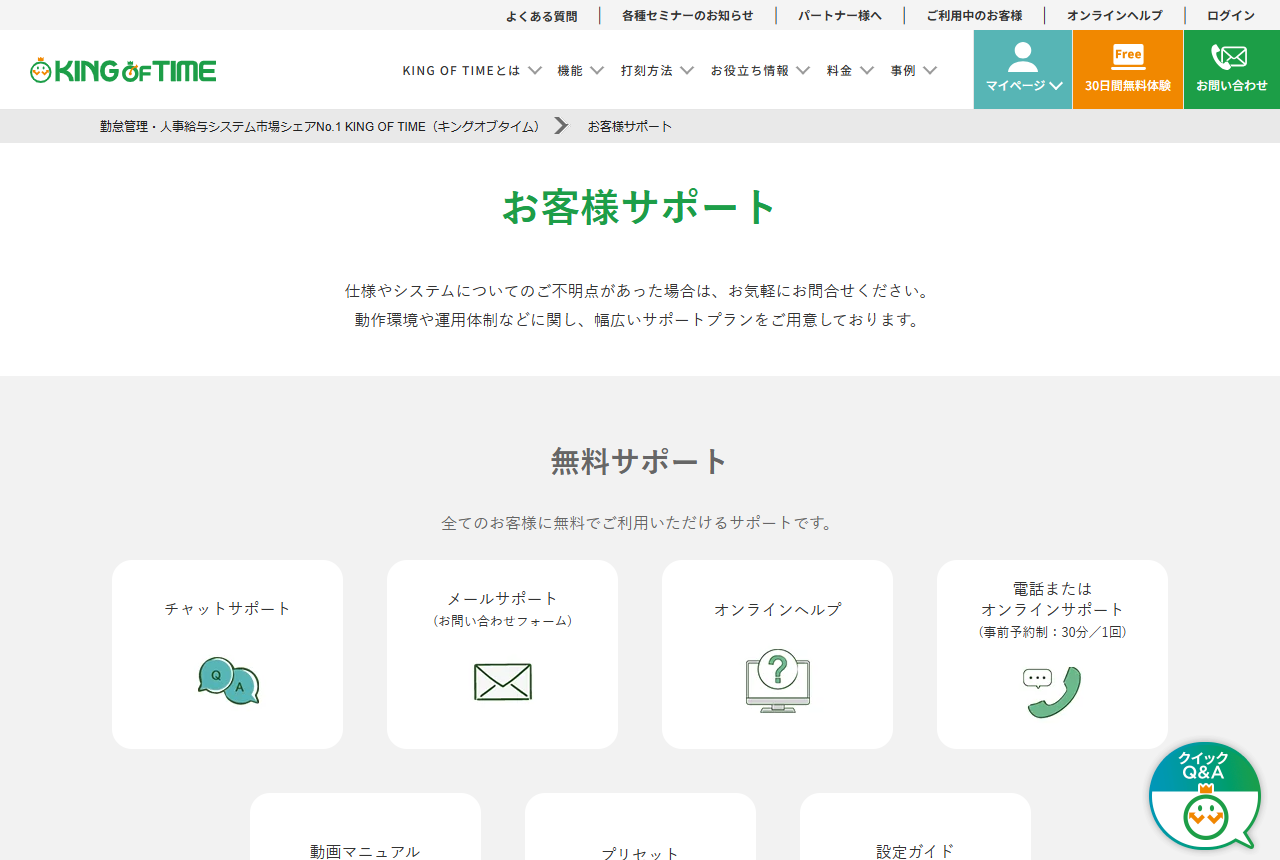The image size is (1280, 860).
Task: Expand the 料金 menu chevron
Action: pos(867,71)
